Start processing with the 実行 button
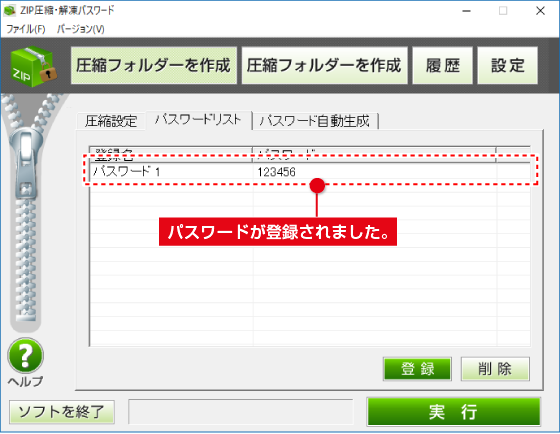560x434 pixels. coord(454,412)
